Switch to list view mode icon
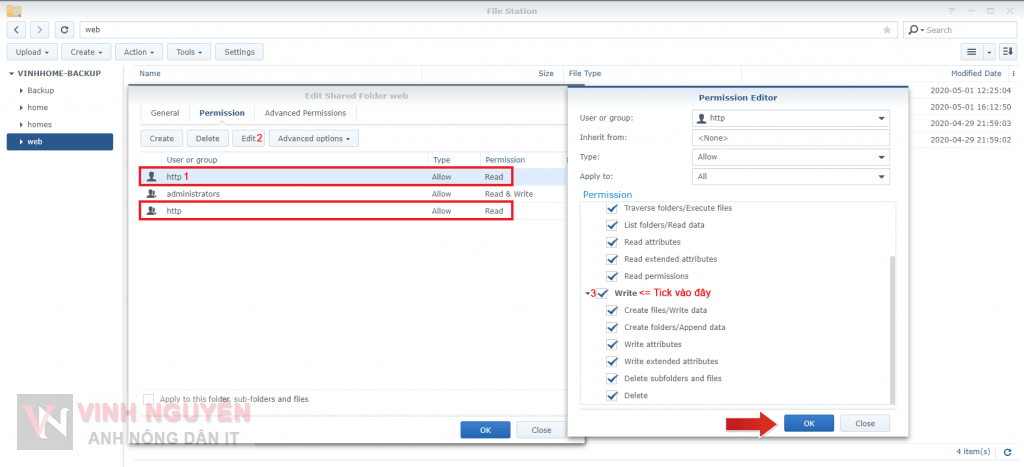The height and width of the screenshot is (467, 1024). (x=970, y=51)
